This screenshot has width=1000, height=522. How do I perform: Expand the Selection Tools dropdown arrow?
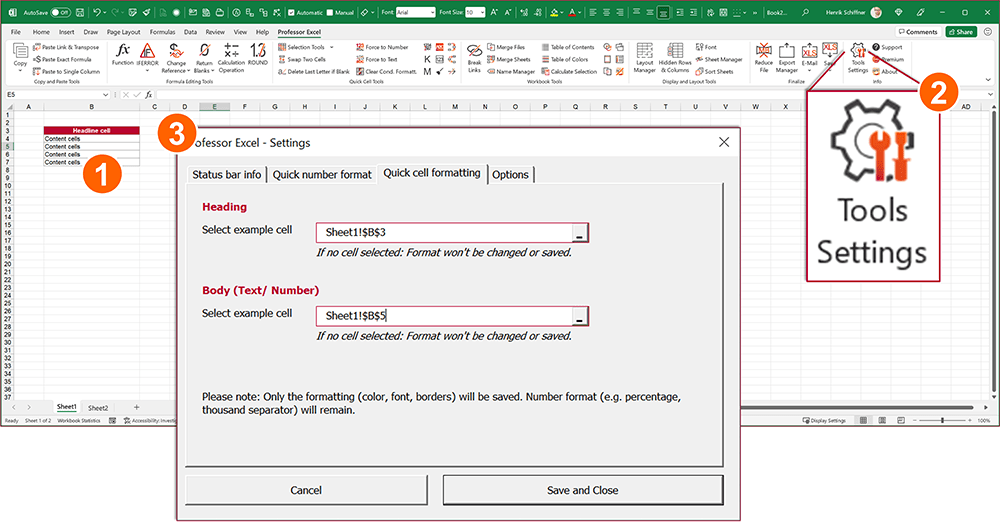pos(332,47)
